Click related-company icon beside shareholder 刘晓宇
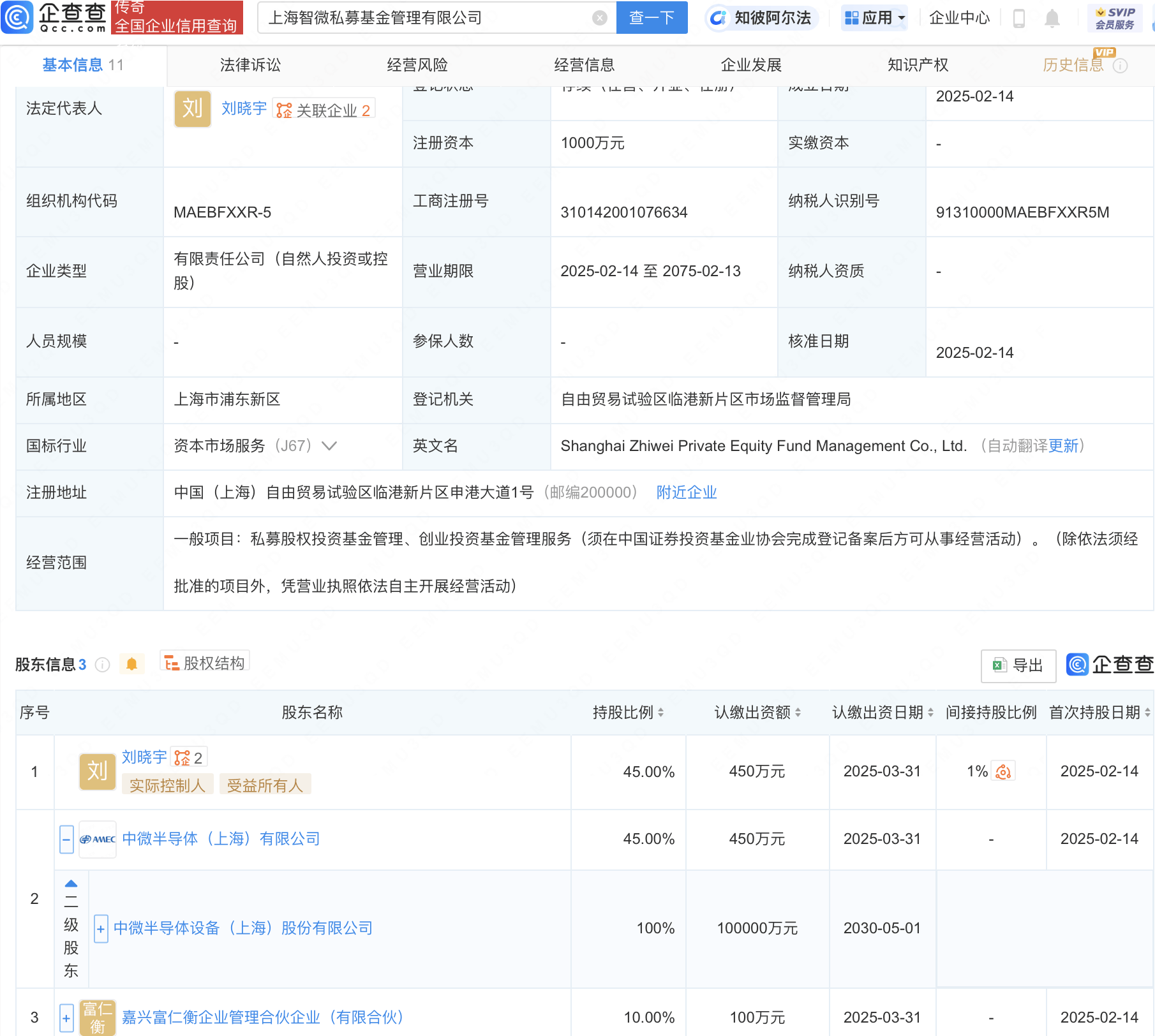The image size is (1155, 1036). coord(189,758)
